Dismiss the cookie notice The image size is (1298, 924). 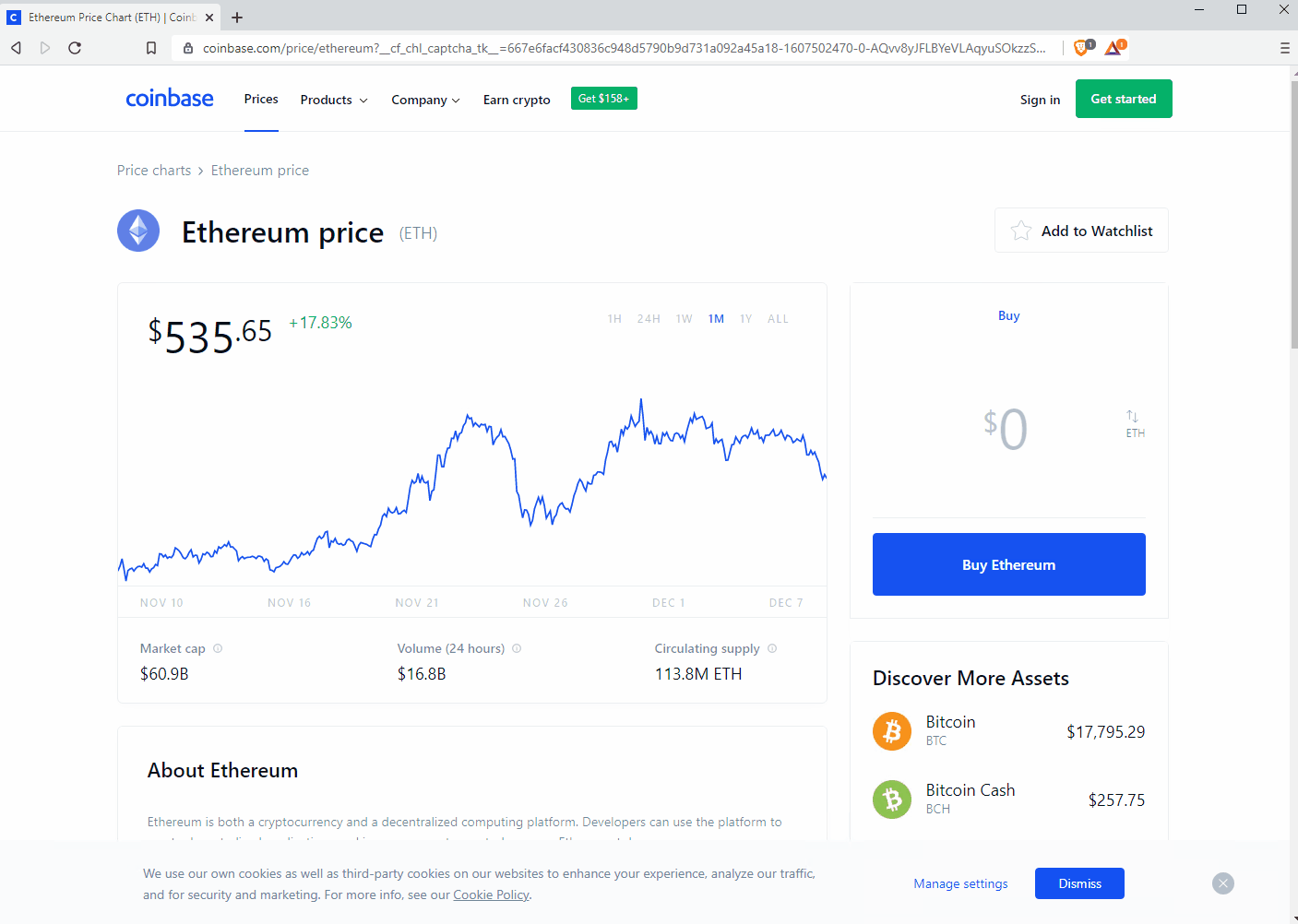(1079, 883)
